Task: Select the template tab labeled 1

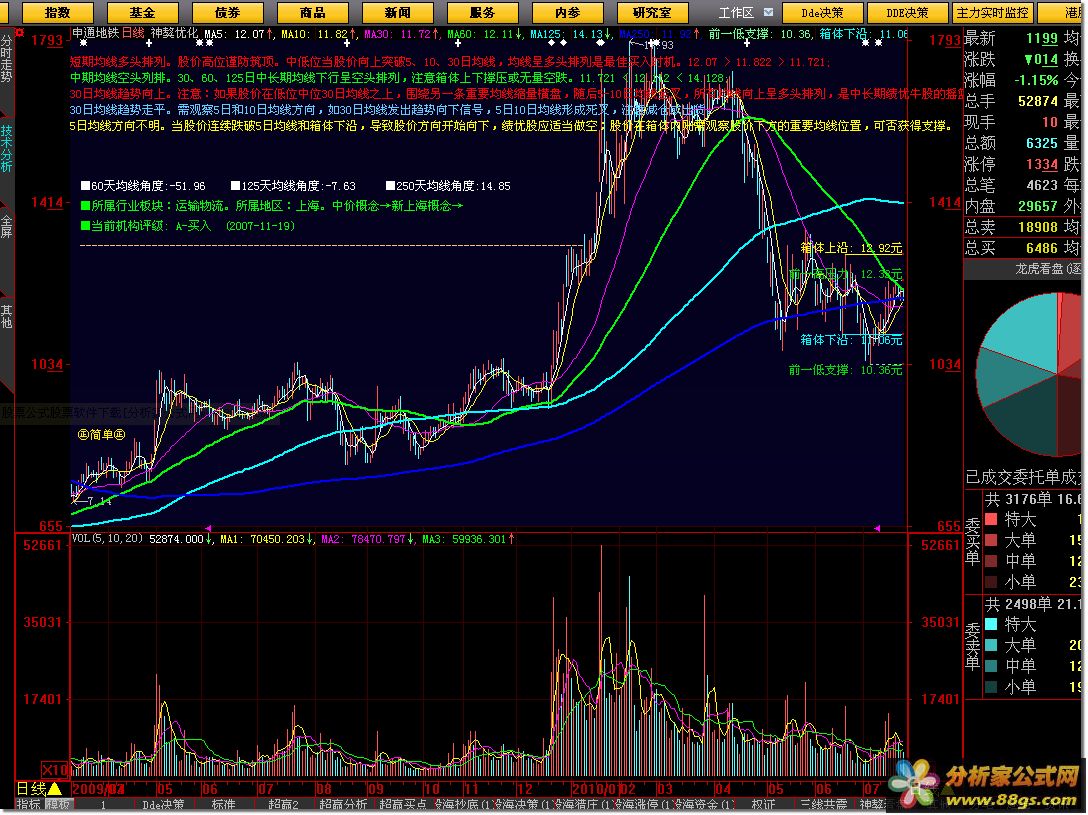Action: click(x=103, y=805)
